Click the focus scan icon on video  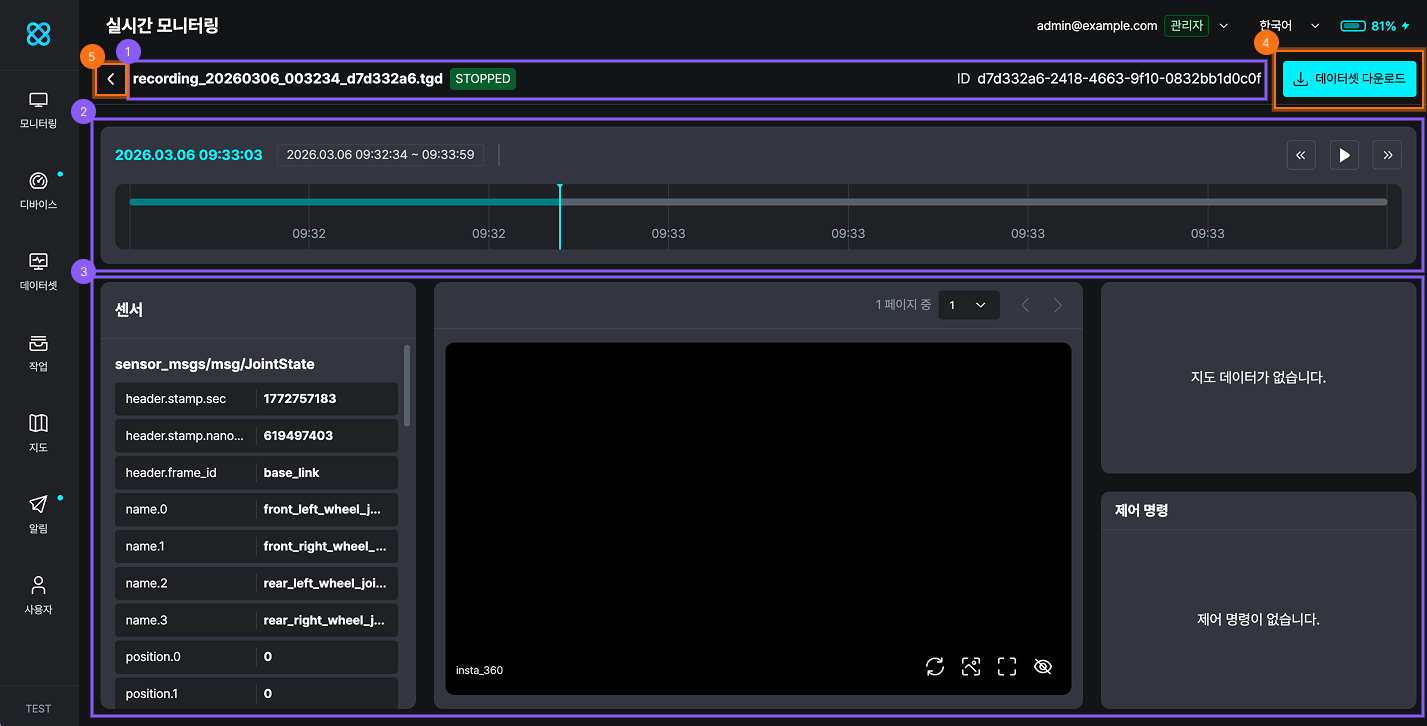[970, 667]
